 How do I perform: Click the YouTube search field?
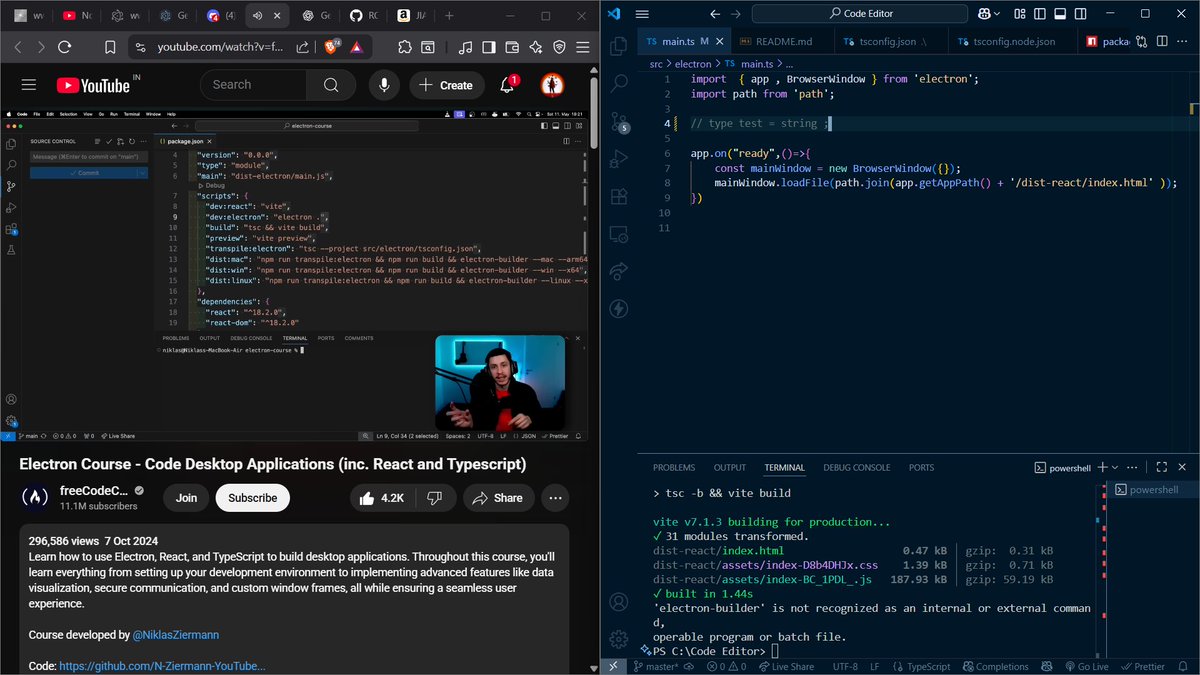tap(254, 85)
